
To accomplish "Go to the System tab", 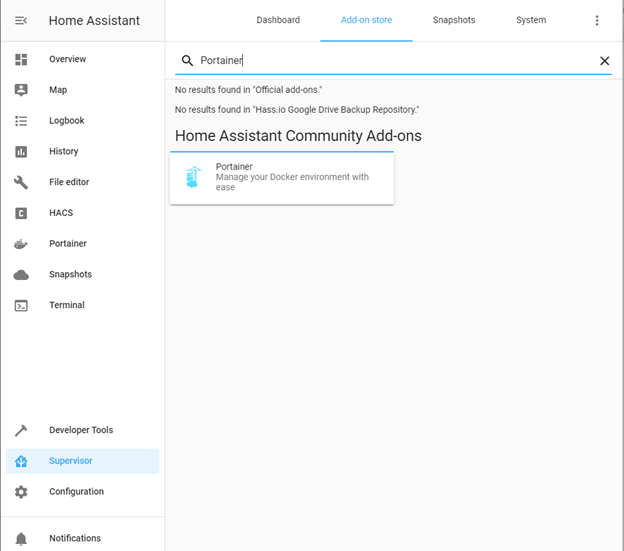I will point(531,20).
